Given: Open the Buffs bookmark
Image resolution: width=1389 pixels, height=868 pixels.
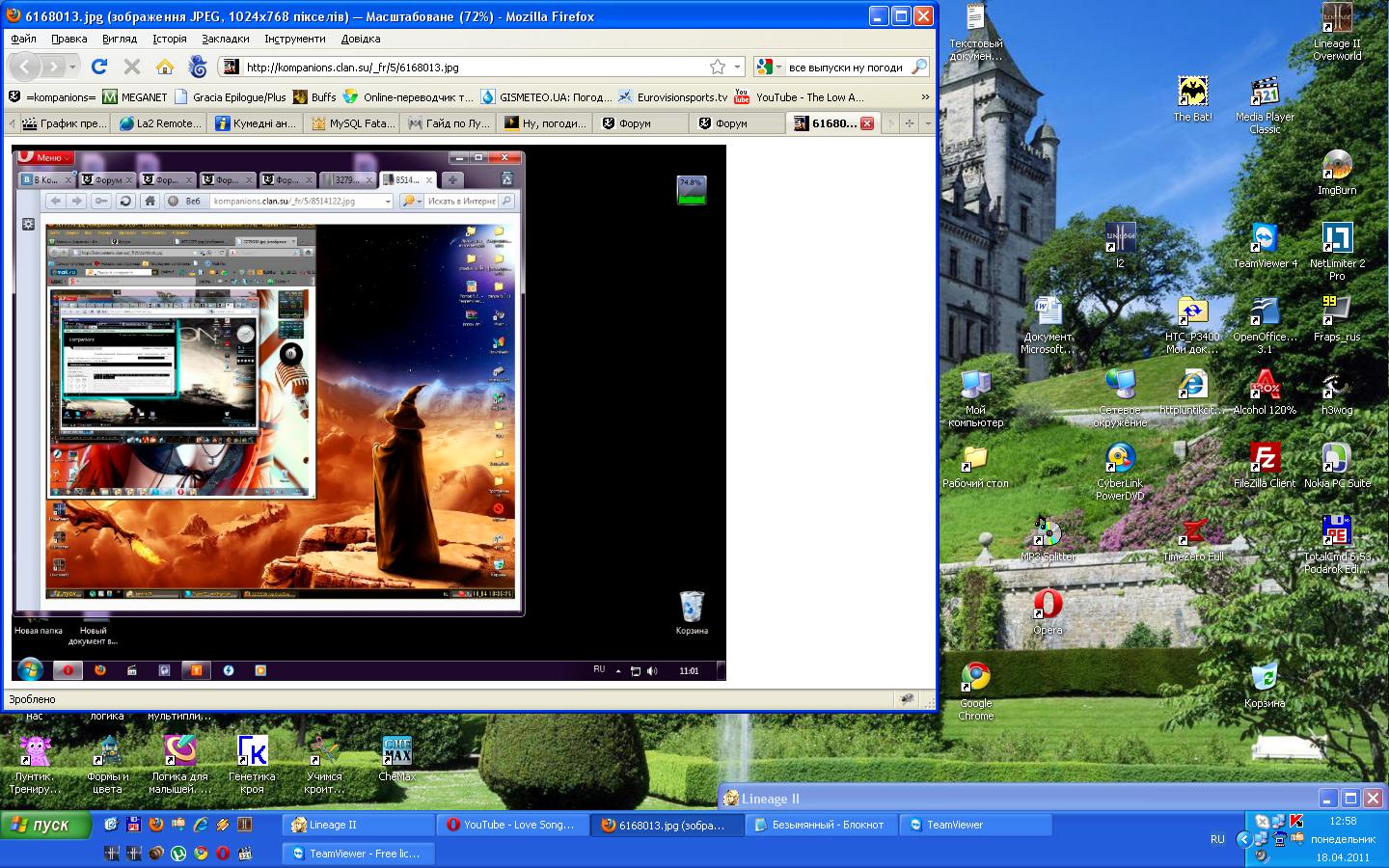Looking at the screenshot, I should click(315, 96).
